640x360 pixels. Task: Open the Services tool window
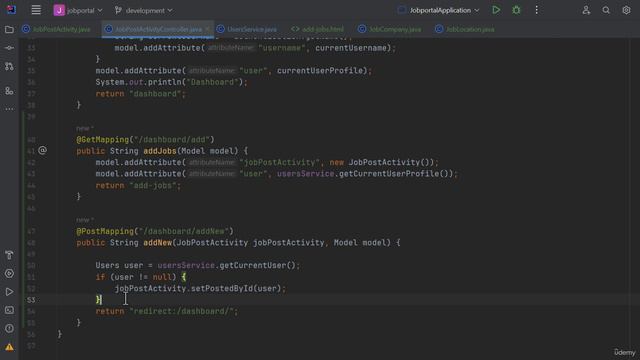[x=9, y=273]
